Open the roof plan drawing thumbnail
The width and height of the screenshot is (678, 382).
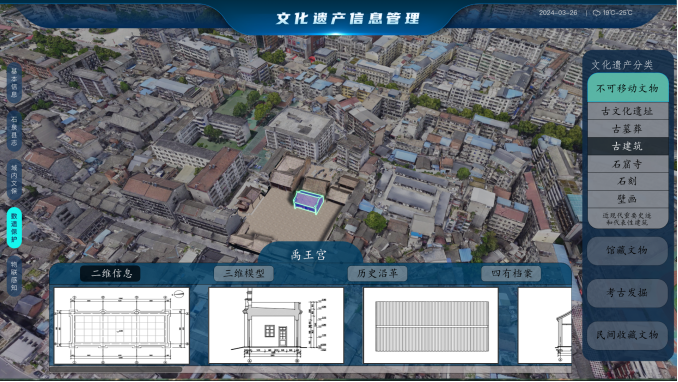pyautogui.click(x=431, y=326)
